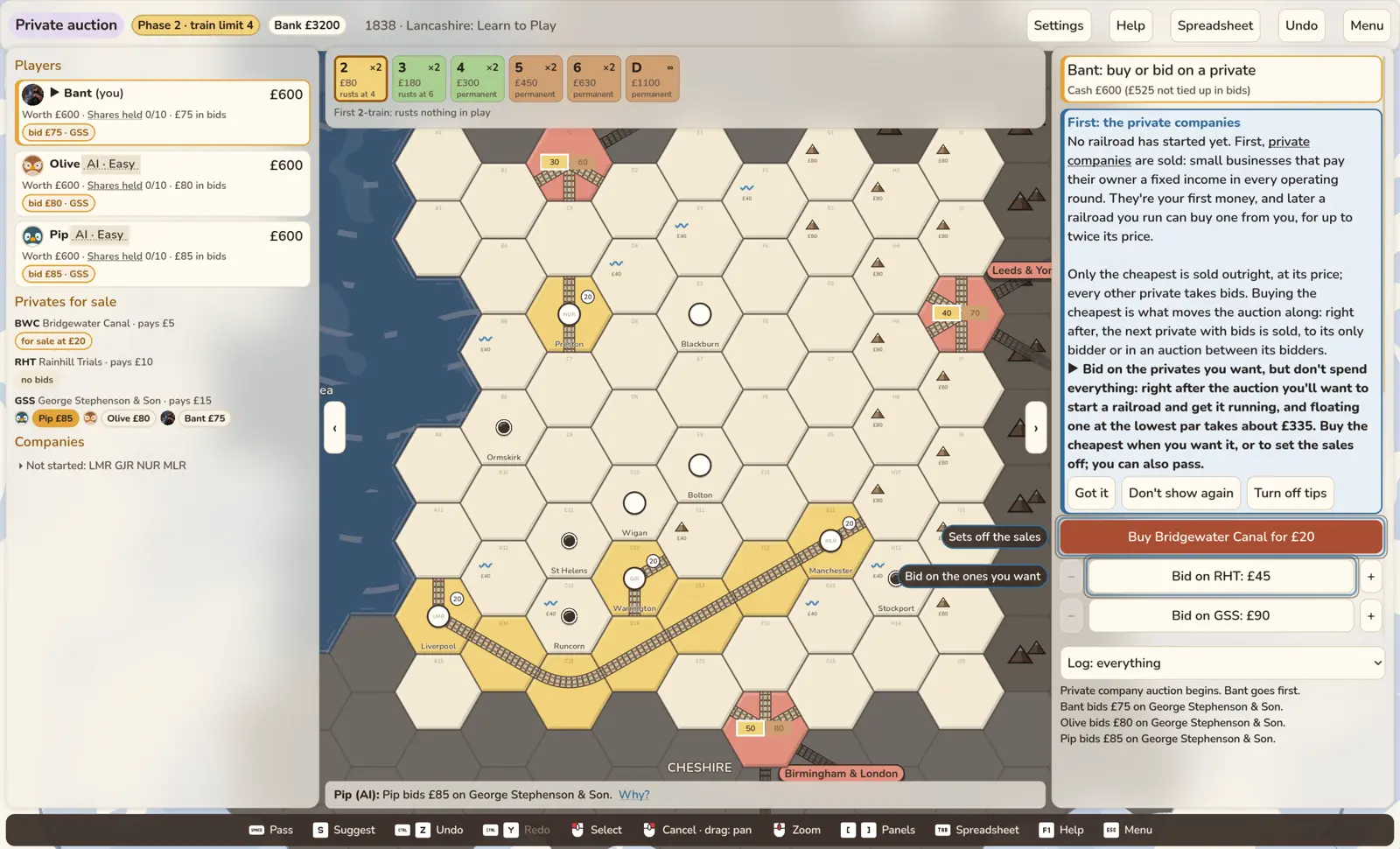The height and width of the screenshot is (849, 1400).
Task: Select the 6-train card priced £630
Action: pos(594,79)
